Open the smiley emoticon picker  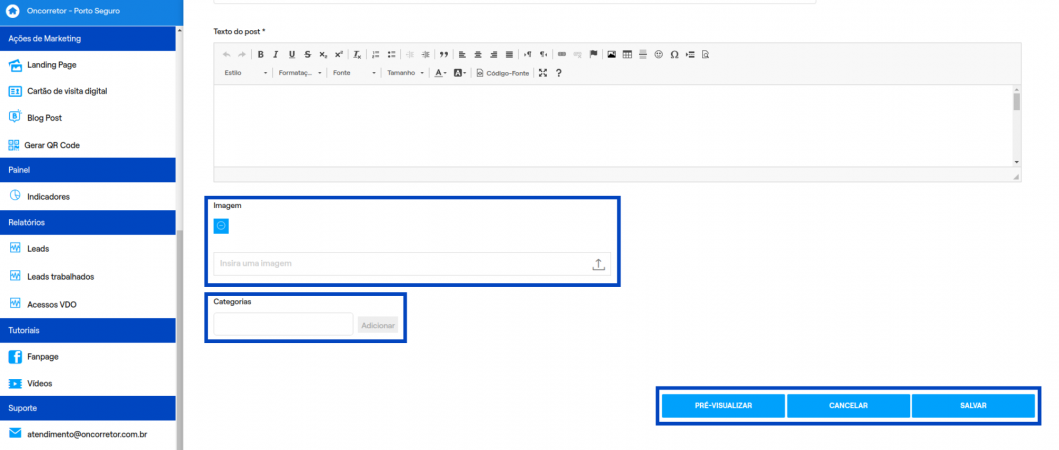[x=658, y=55]
